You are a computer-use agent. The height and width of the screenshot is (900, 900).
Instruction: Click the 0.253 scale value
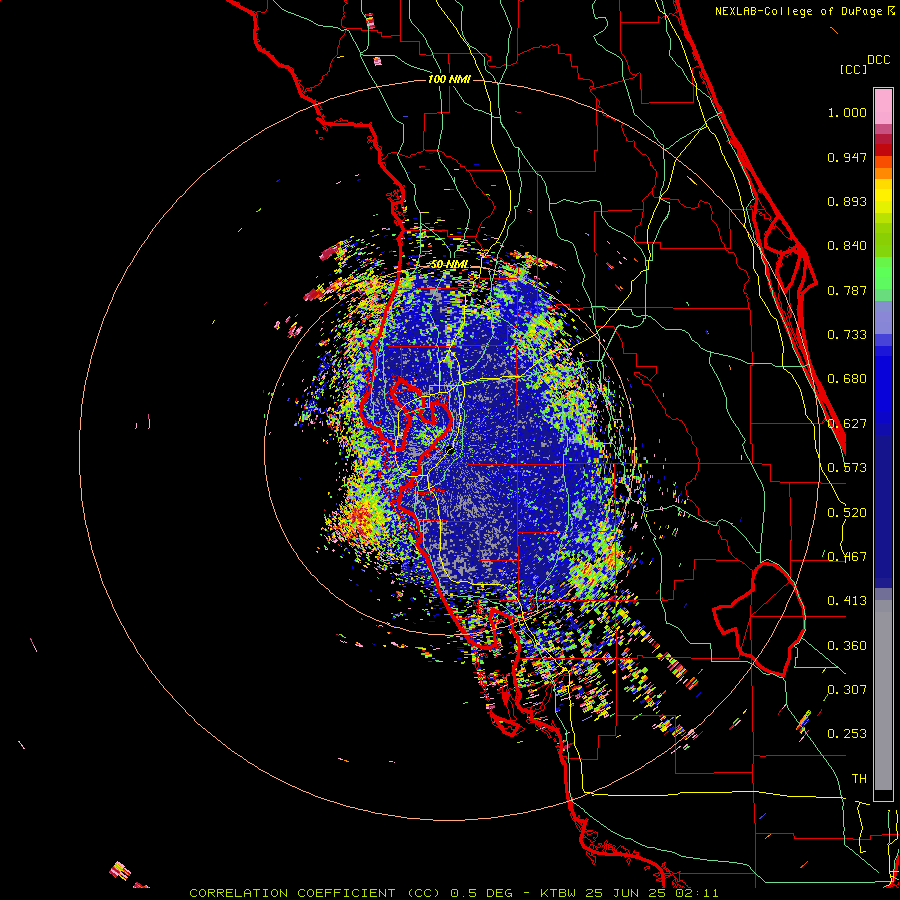(847, 734)
